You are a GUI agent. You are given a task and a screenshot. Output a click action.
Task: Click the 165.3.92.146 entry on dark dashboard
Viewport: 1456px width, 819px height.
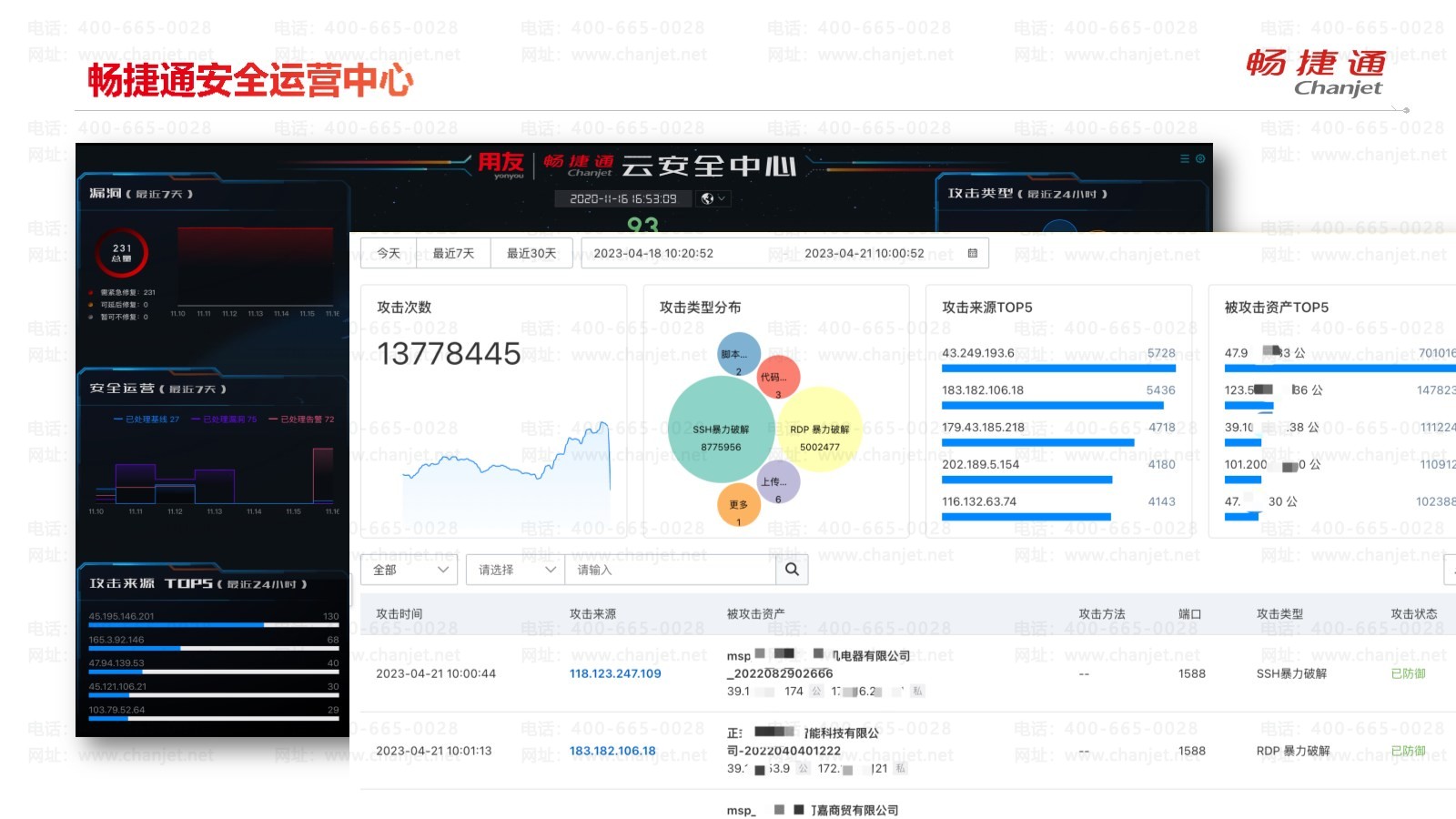(116, 640)
